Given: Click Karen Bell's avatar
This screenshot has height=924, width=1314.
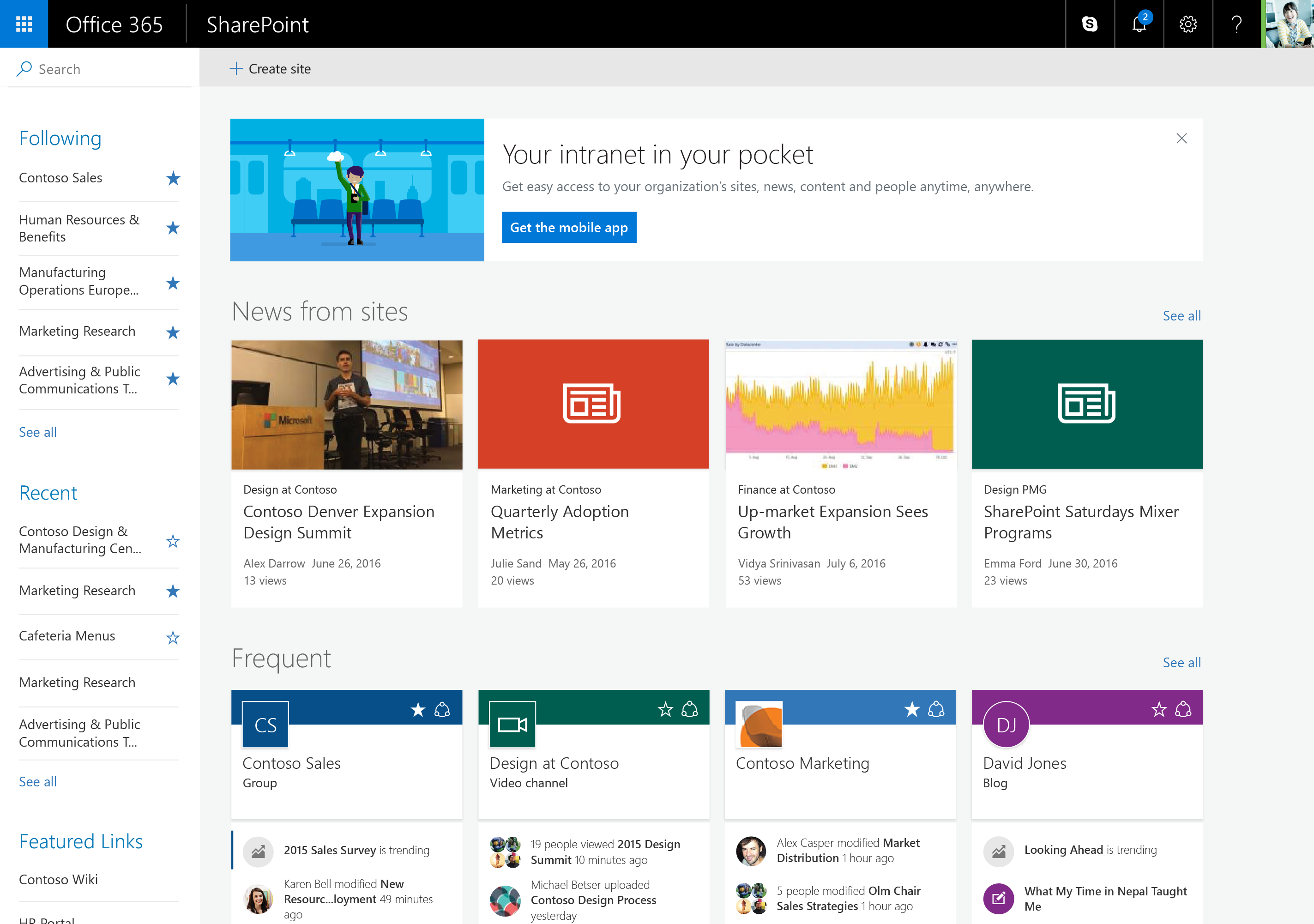Looking at the screenshot, I should coord(258,899).
